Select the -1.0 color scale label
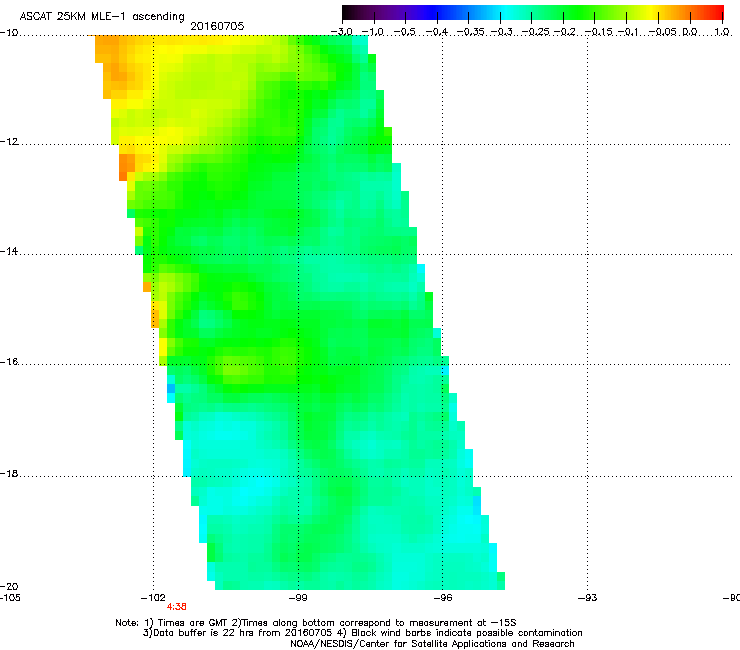 (x=372, y=32)
